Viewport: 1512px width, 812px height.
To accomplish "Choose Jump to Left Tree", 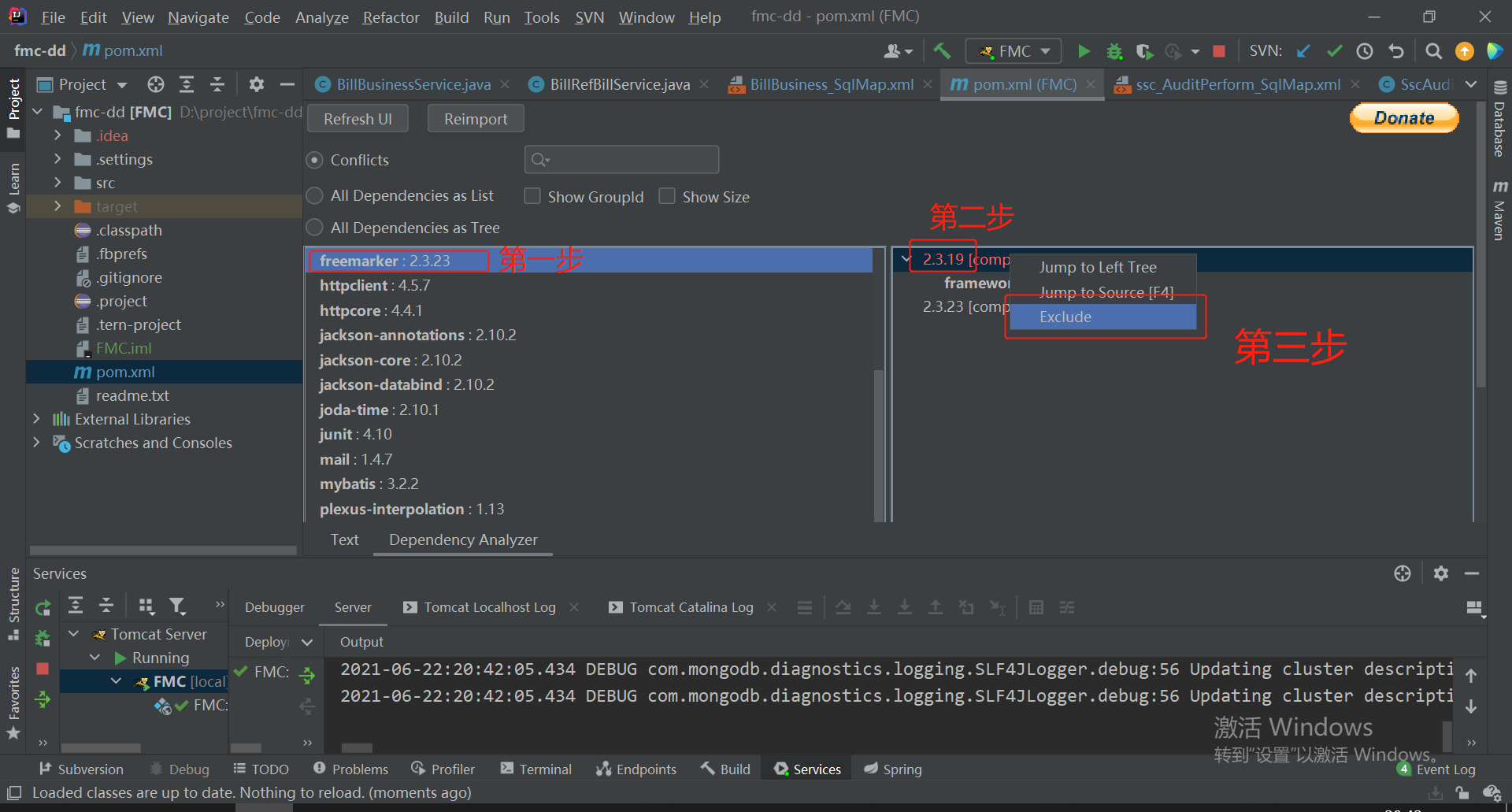I will point(1102,267).
